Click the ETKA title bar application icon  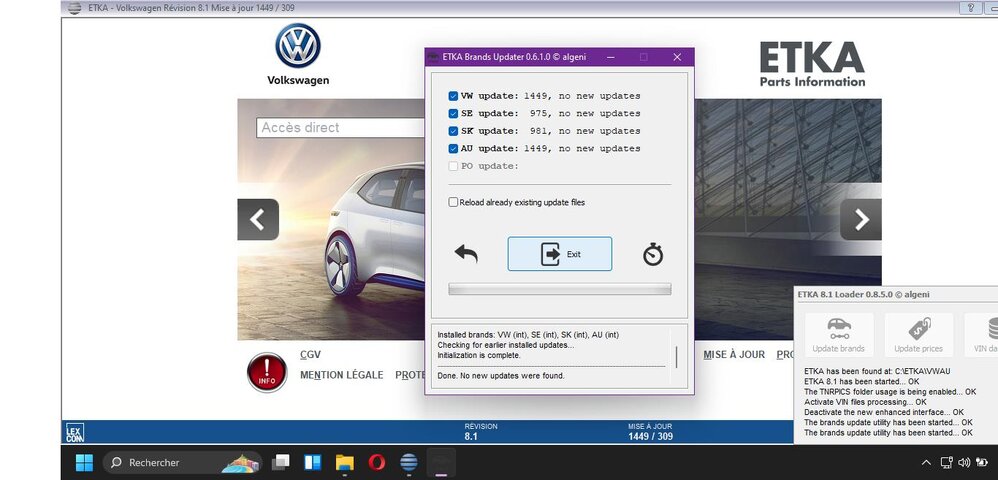point(74,8)
